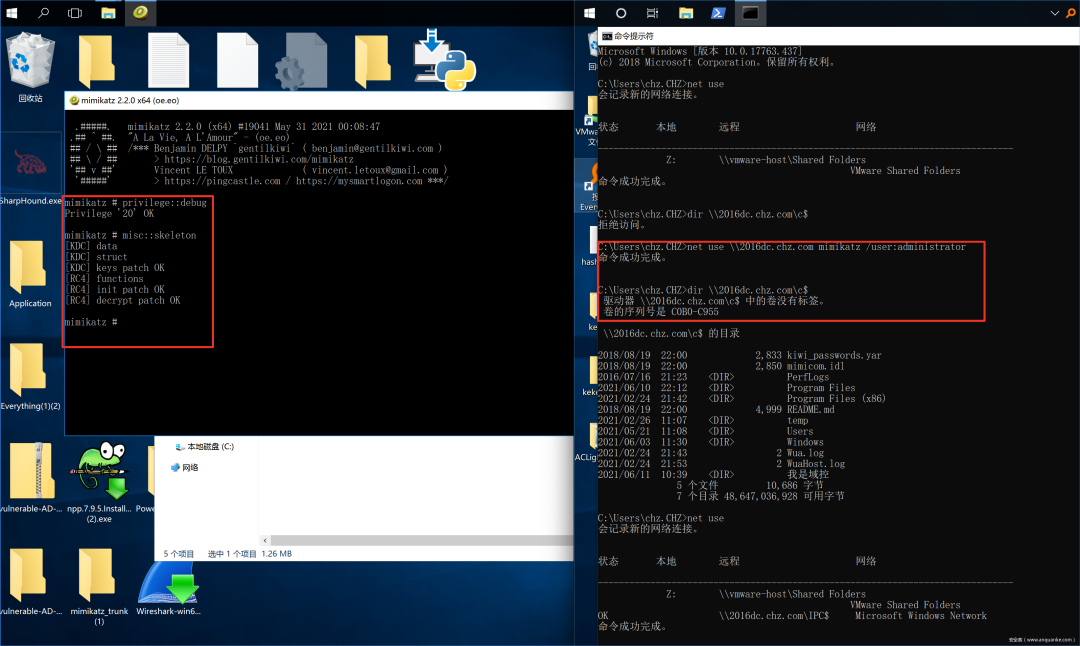Viewport: 1080px width, 646px height.
Task: Select the orange search icon at the top-right
Action: (1071, 13)
